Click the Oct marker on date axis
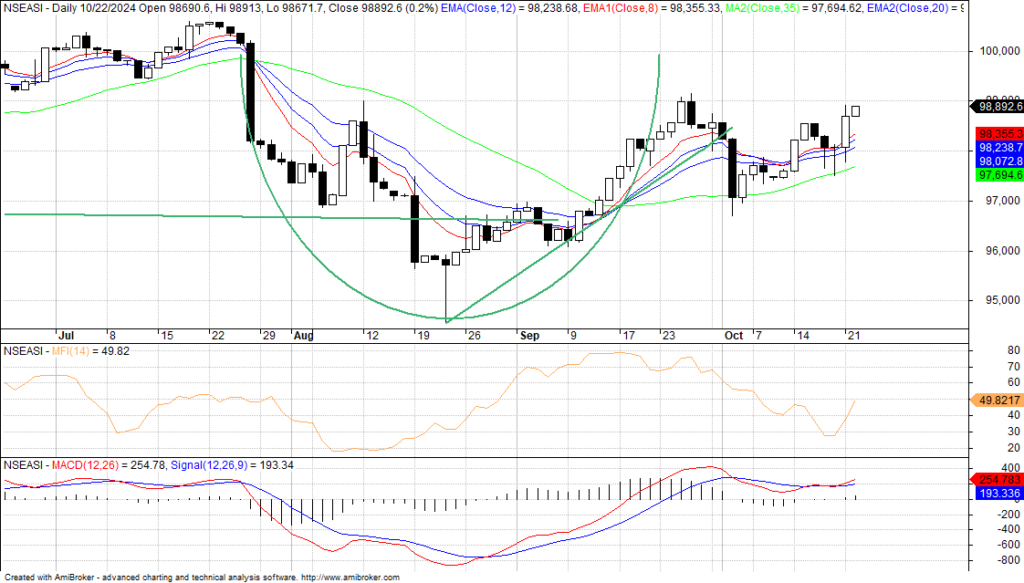 [x=734, y=335]
